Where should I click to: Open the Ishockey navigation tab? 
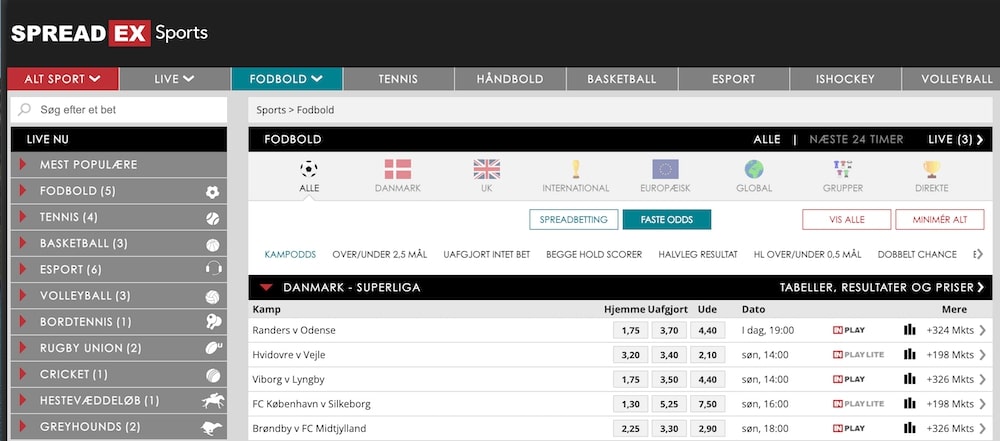click(x=845, y=79)
